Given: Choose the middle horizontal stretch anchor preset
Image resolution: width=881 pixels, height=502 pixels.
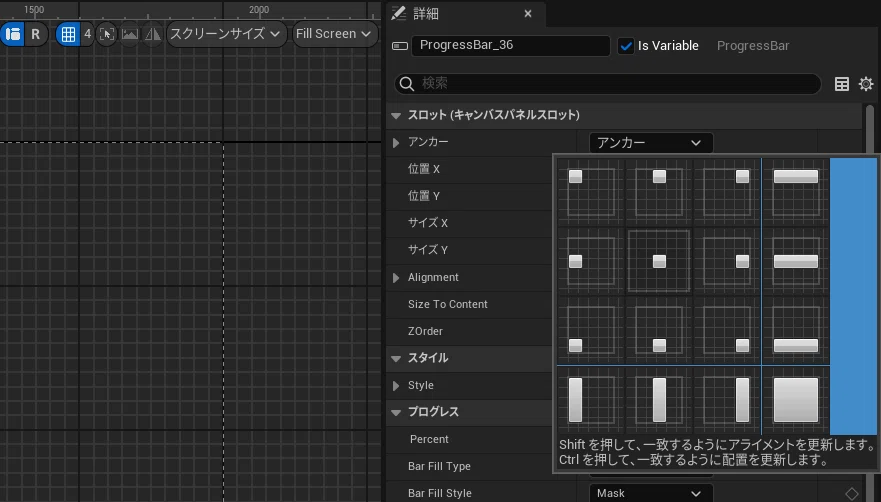Looking at the screenshot, I should [796, 261].
